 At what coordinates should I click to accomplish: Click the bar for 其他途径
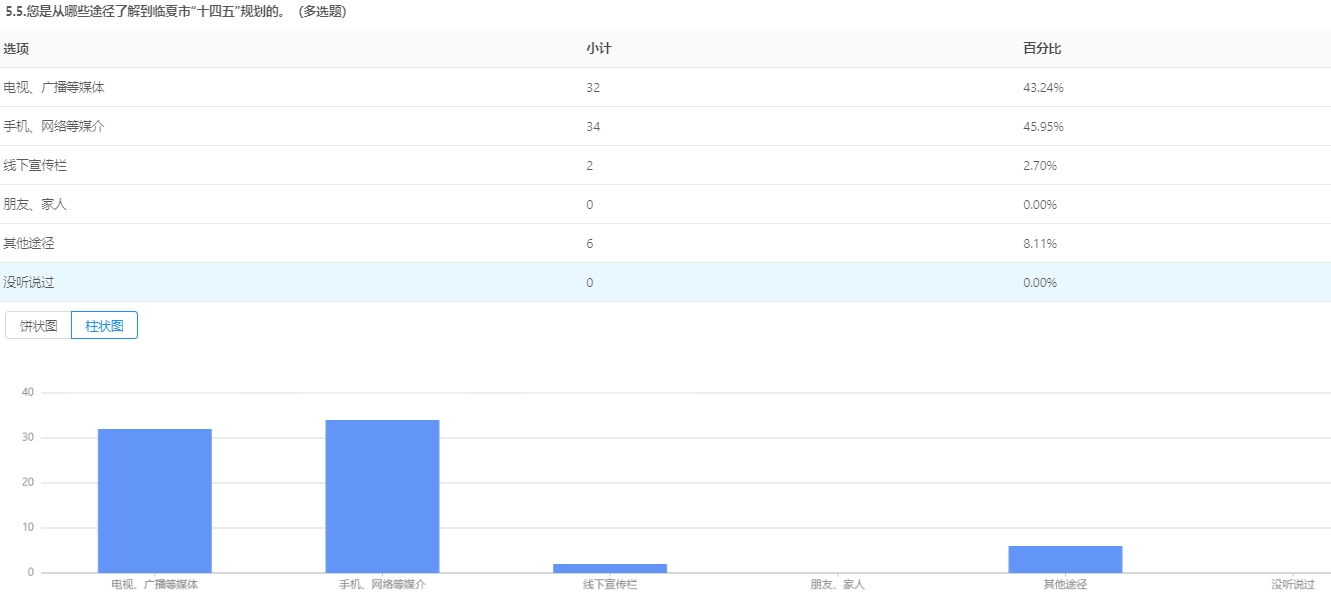click(x=1065, y=559)
